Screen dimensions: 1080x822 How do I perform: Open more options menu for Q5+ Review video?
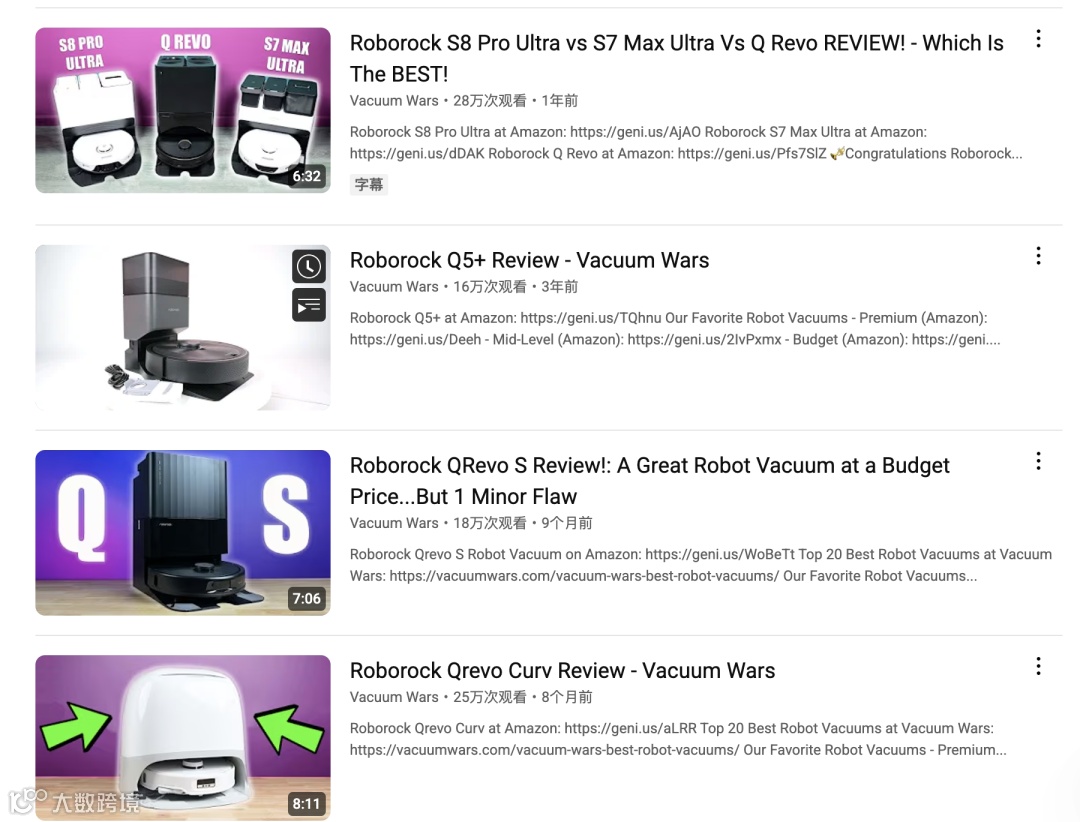click(1038, 256)
